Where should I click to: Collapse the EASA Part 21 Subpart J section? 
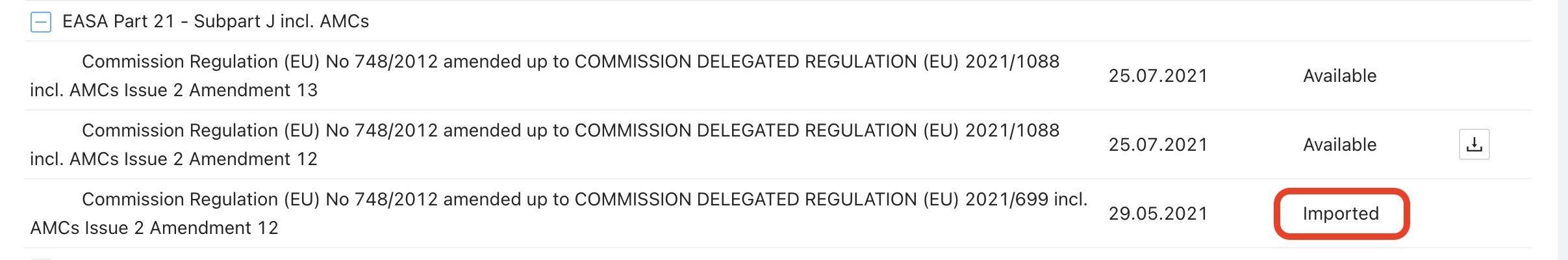[41, 23]
